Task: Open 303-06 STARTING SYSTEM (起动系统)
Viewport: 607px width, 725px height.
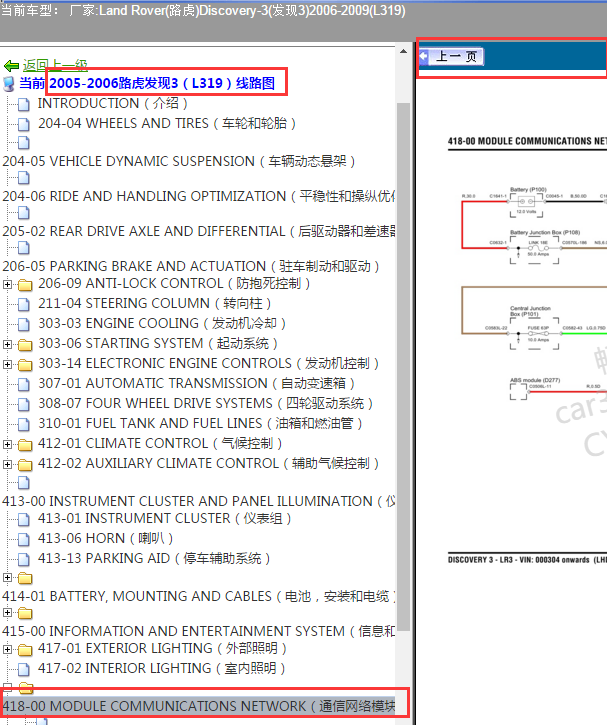Action: [x=158, y=344]
